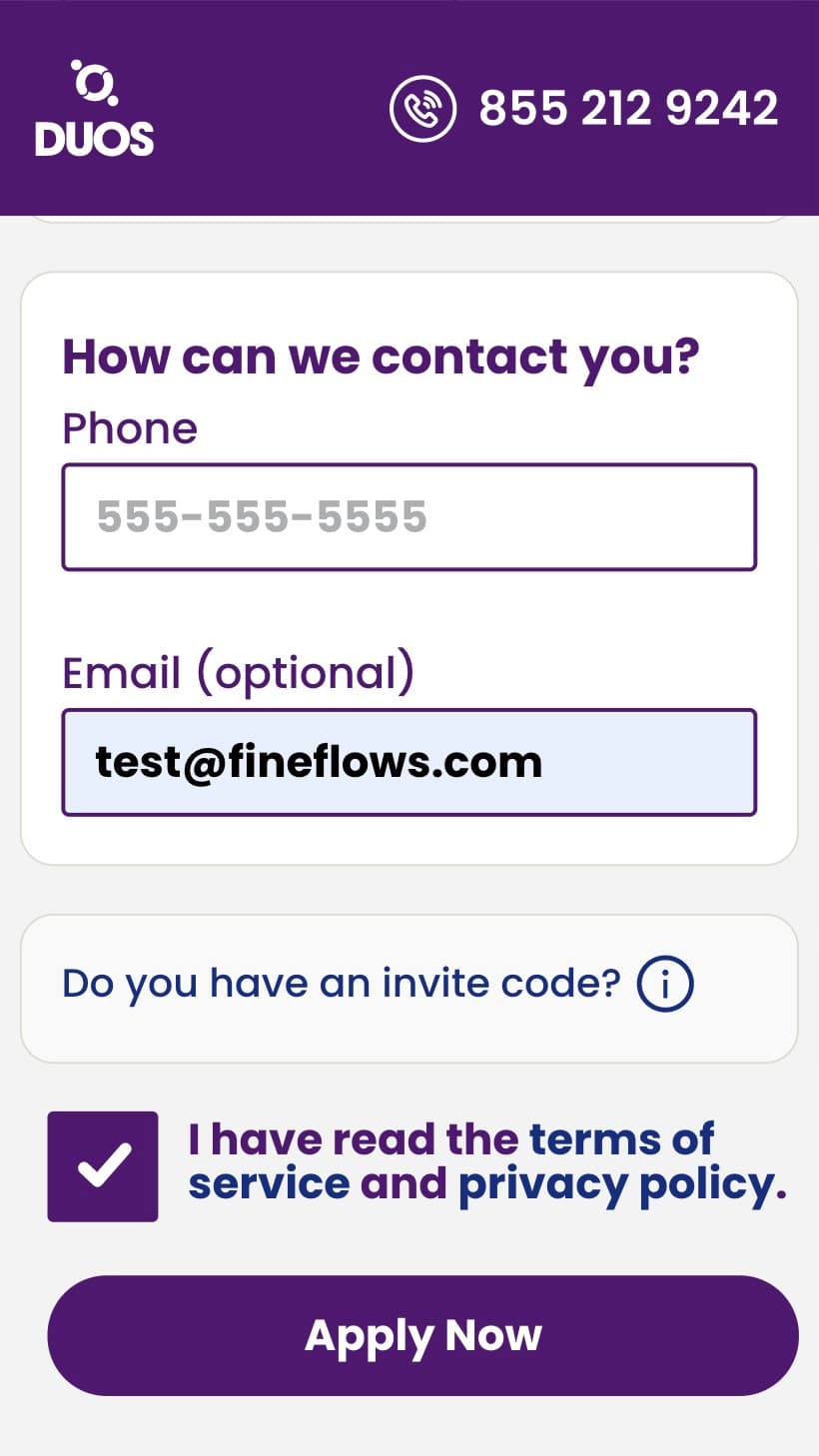Focus the Phone number input field
The height and width of the screenshot is (1456, 819).
click(x=409, y=517)
